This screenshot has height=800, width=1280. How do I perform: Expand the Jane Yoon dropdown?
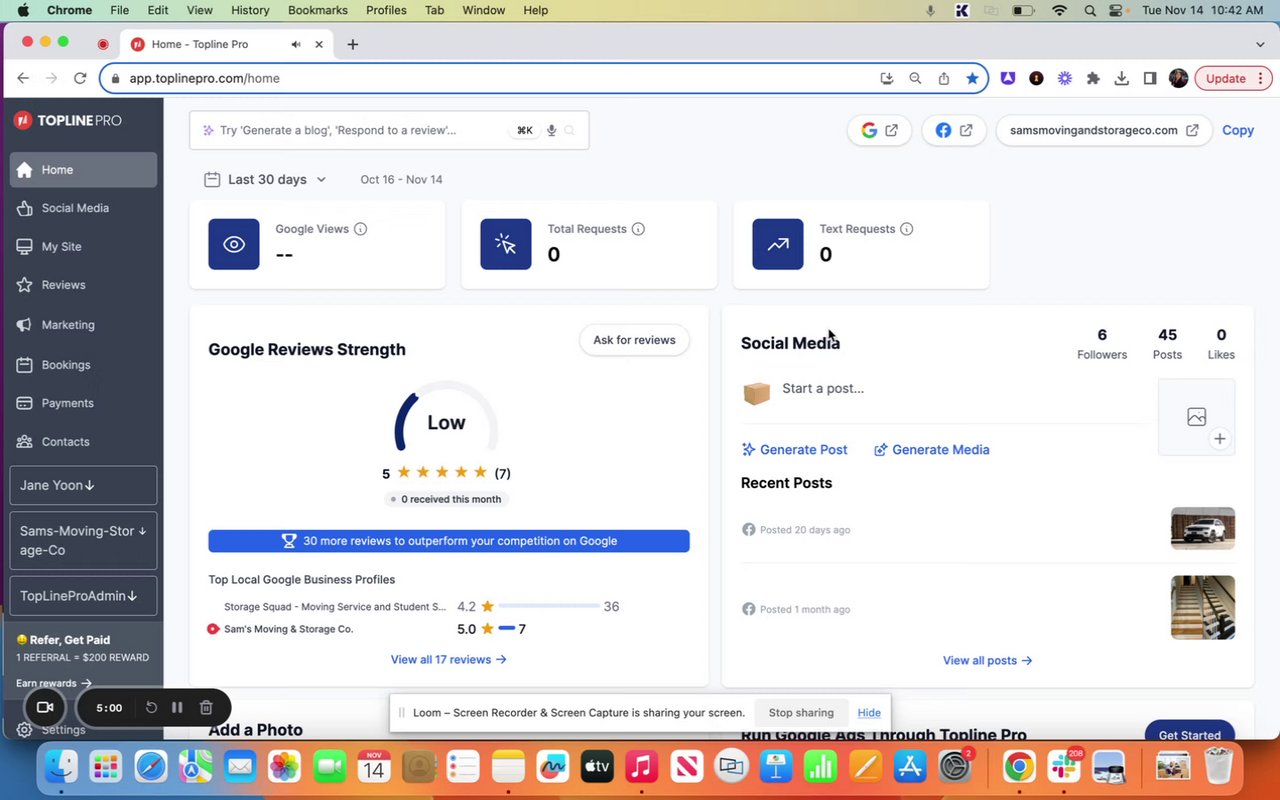coord(83,485)
